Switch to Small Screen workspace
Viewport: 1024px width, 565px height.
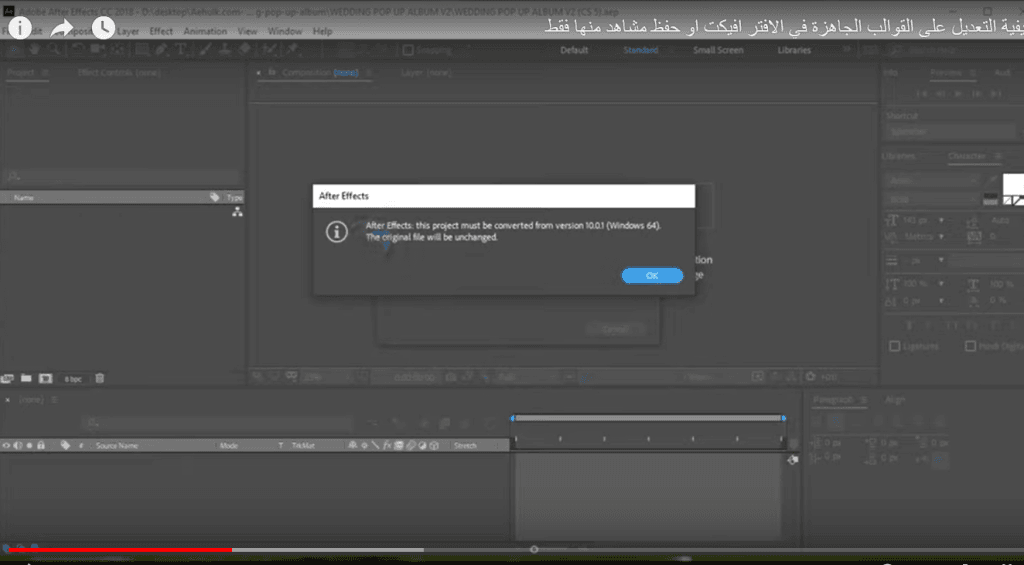pyautogui.click(x=718, y=50)
